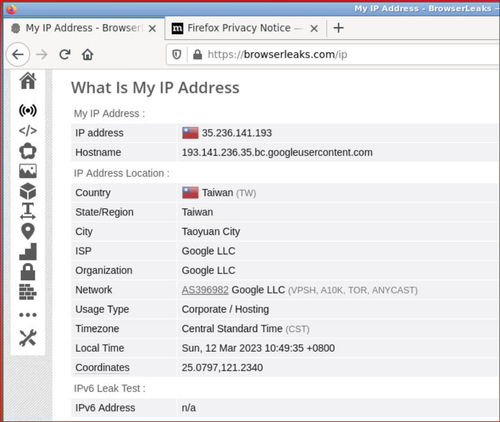The height and width of the screenshot is (422, 500).
Task: Click the 'Taoyuan City' value
Action: (211, 232)
